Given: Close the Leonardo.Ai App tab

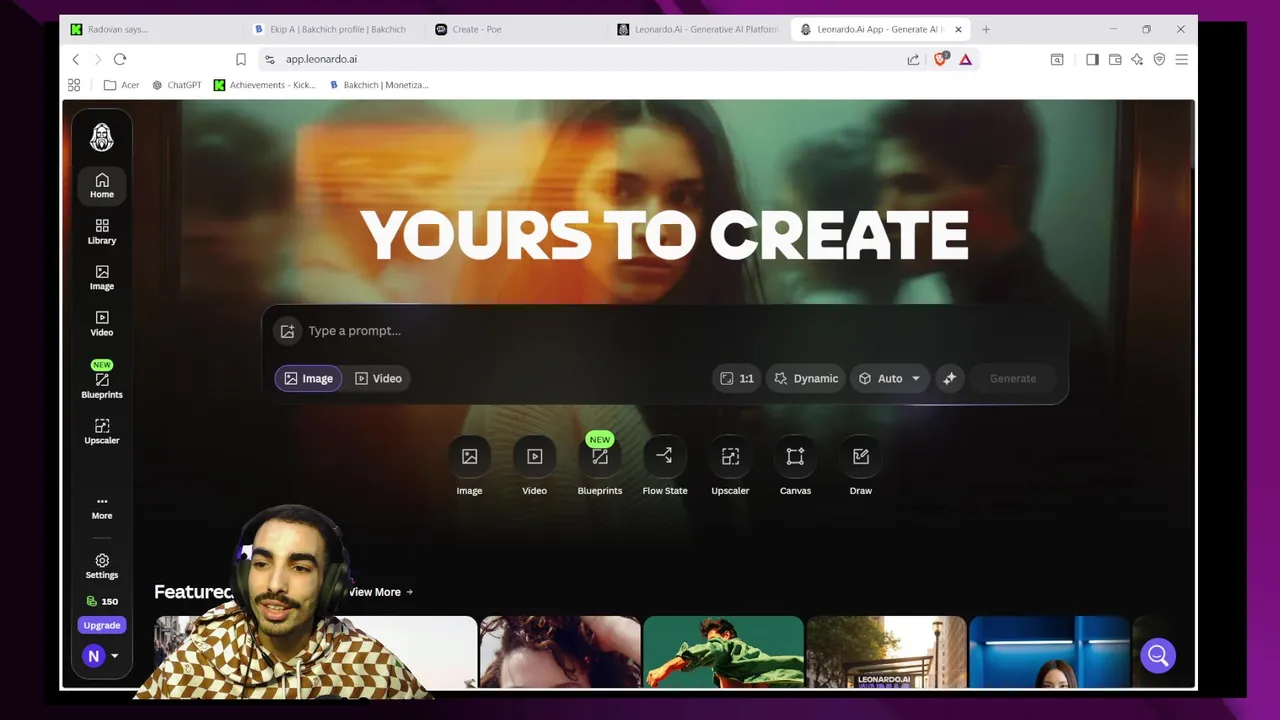Looking at the screenshot, I should 958,29.
